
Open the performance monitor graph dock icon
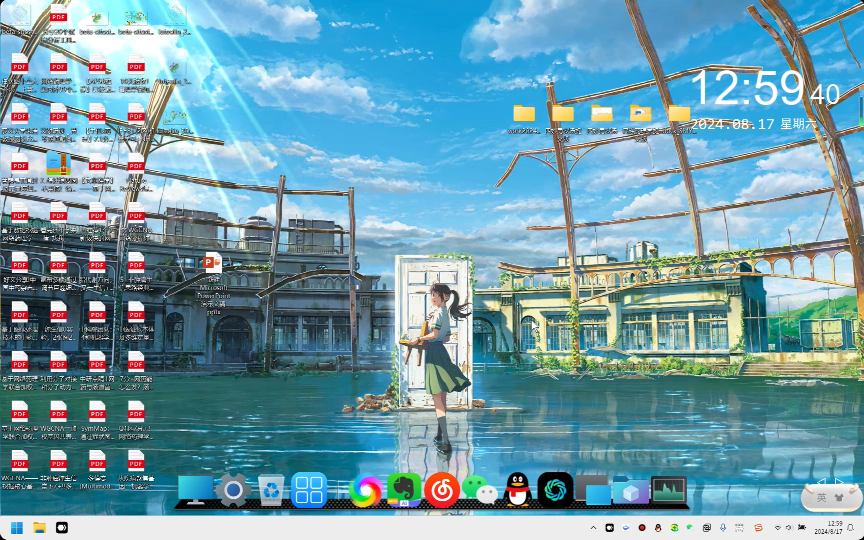pyautogui.click(x=669, y=489)
